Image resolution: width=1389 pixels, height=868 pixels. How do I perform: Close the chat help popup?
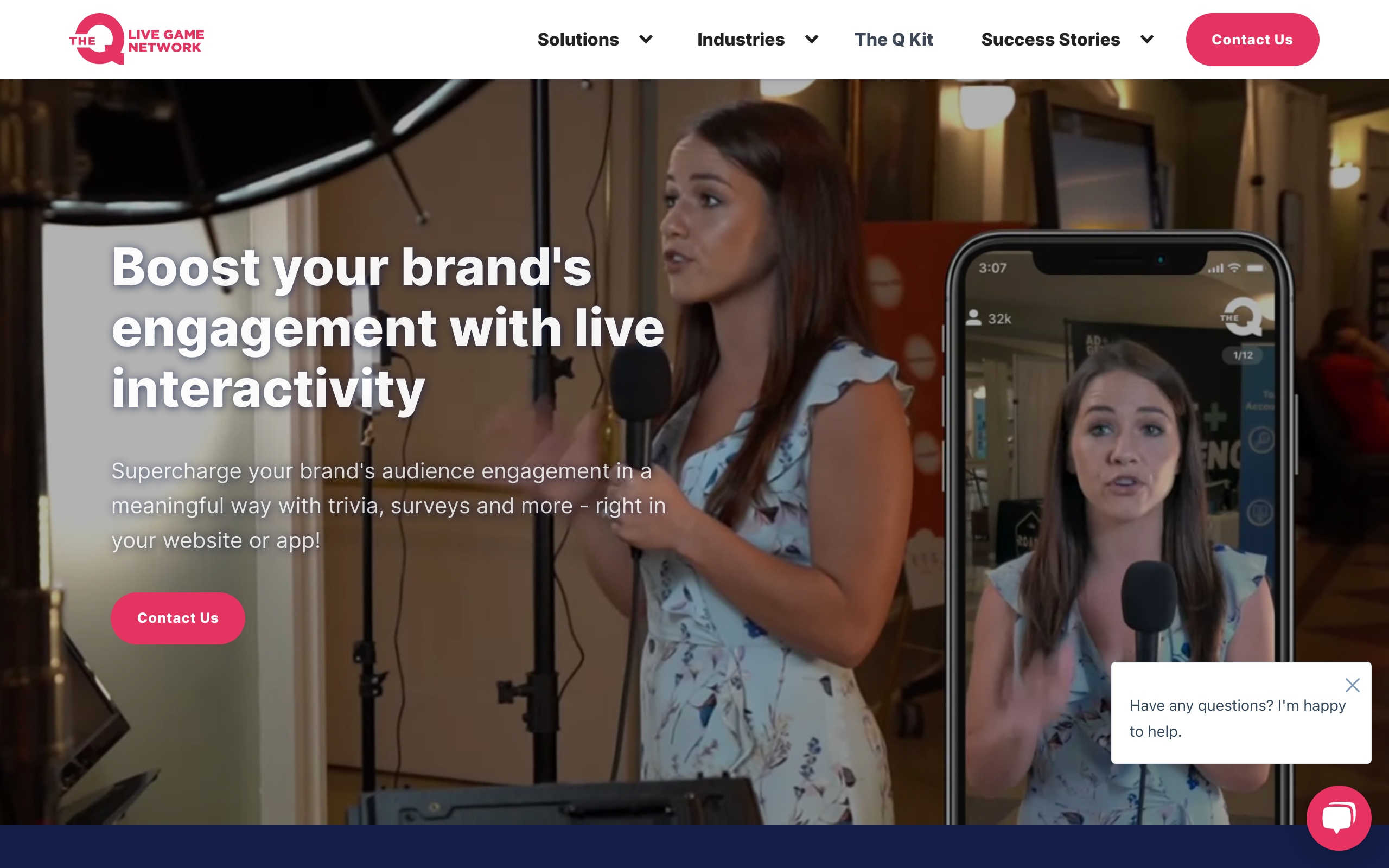point(1352,684)
